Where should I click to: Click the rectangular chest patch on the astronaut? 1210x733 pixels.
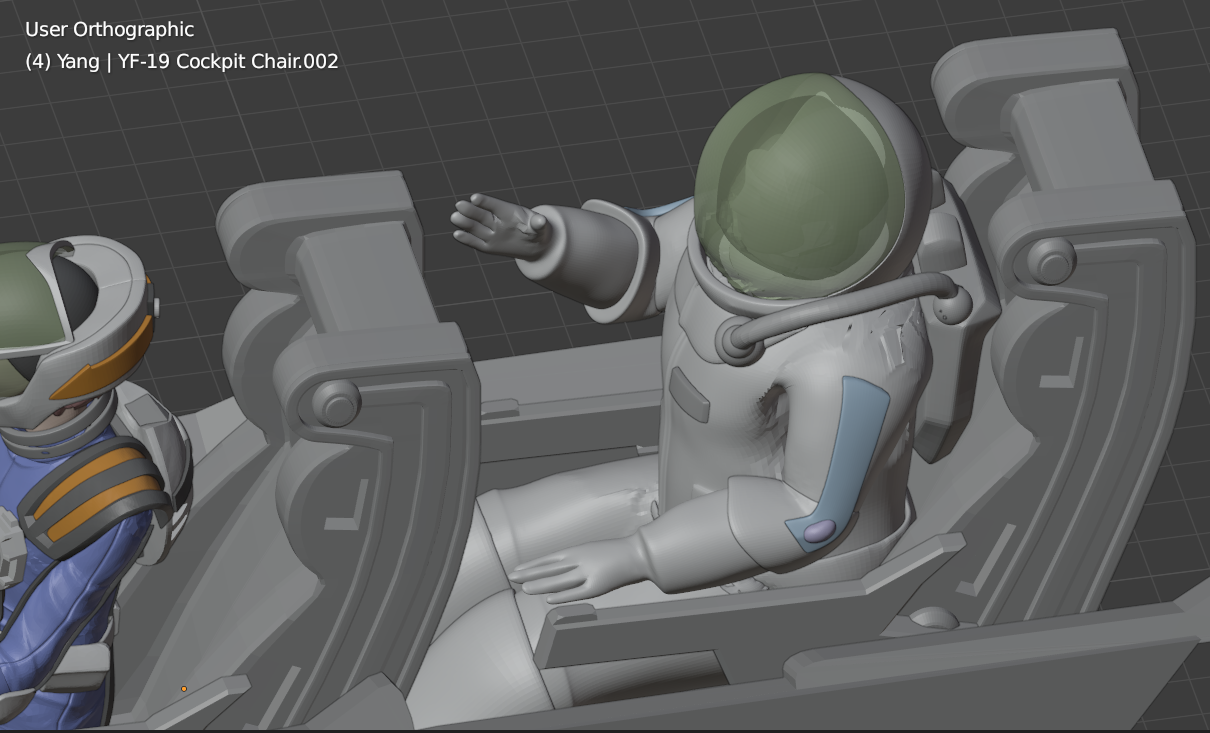(x=689, y=394)
